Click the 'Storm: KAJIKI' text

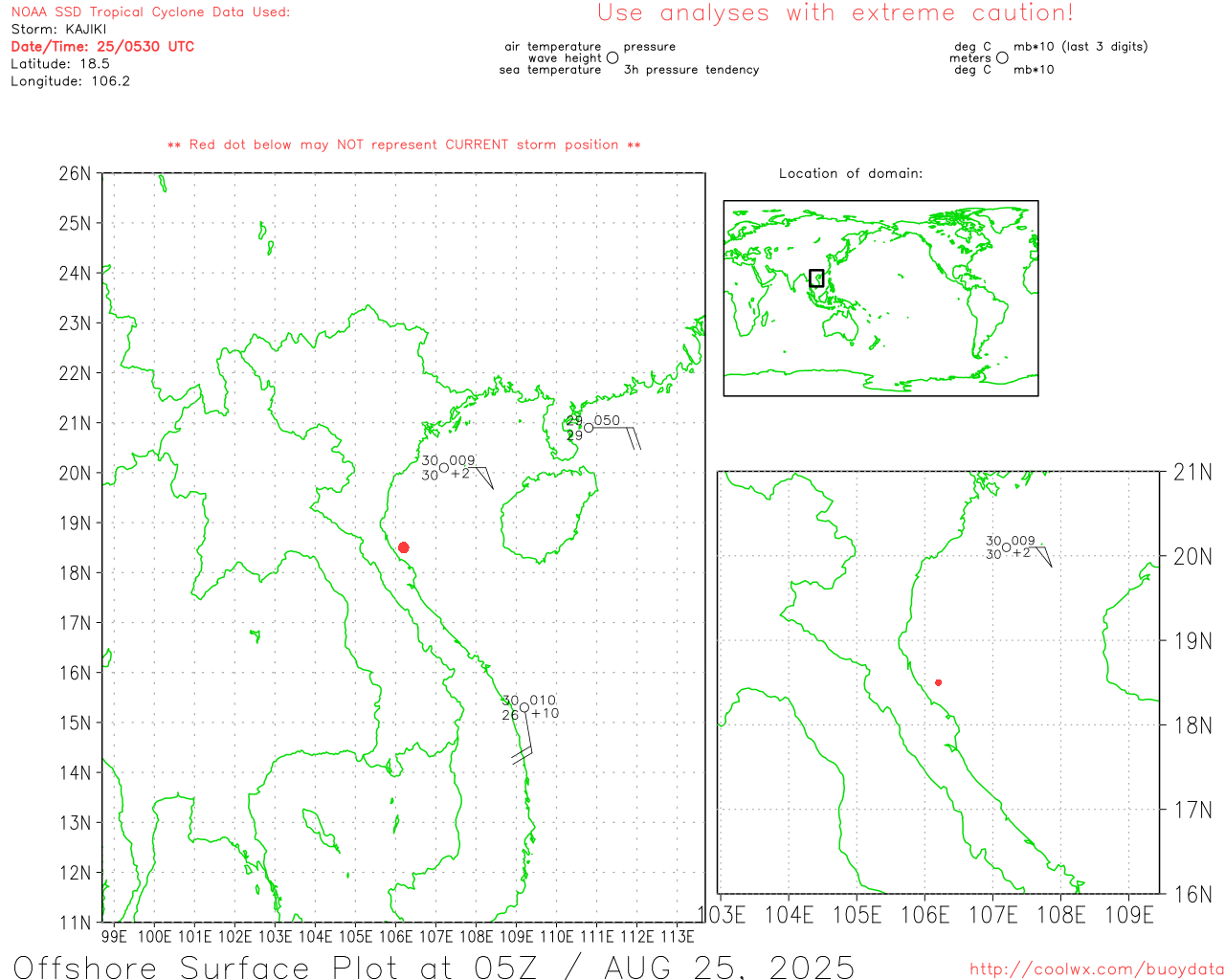click(x=58, y=30)
